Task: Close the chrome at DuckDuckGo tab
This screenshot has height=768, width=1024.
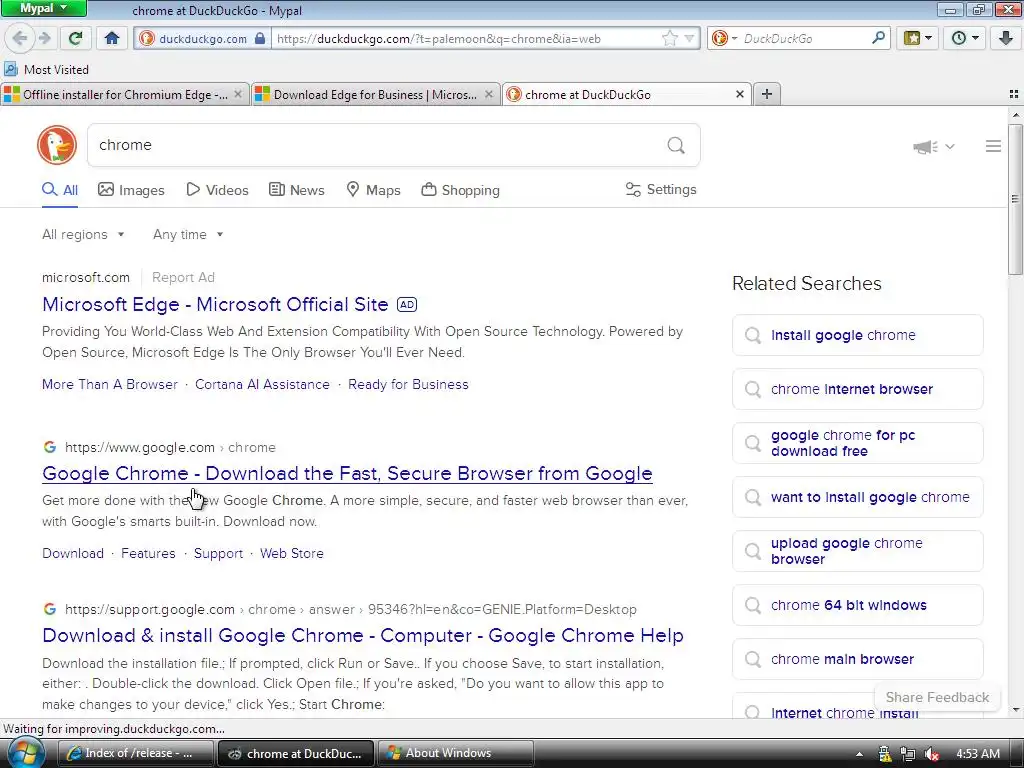Action: (739, 94)
